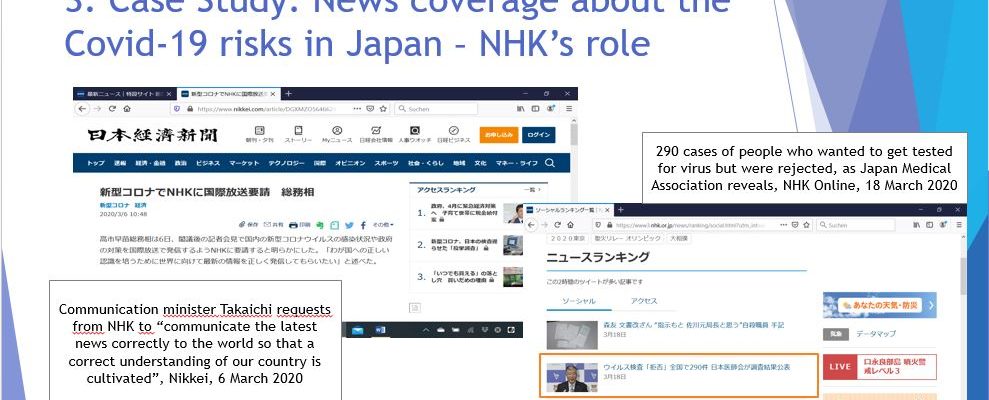Open ranking item 1 in アクセスランキング
Viewport: 989px width, 400px height.
[465, 213]
